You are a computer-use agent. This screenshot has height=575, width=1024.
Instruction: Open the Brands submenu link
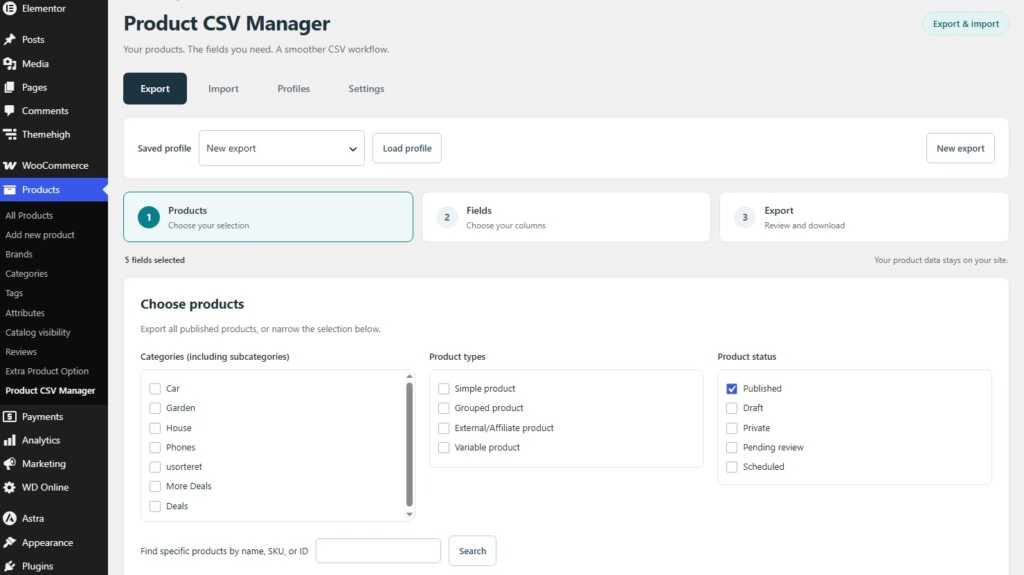19,255
